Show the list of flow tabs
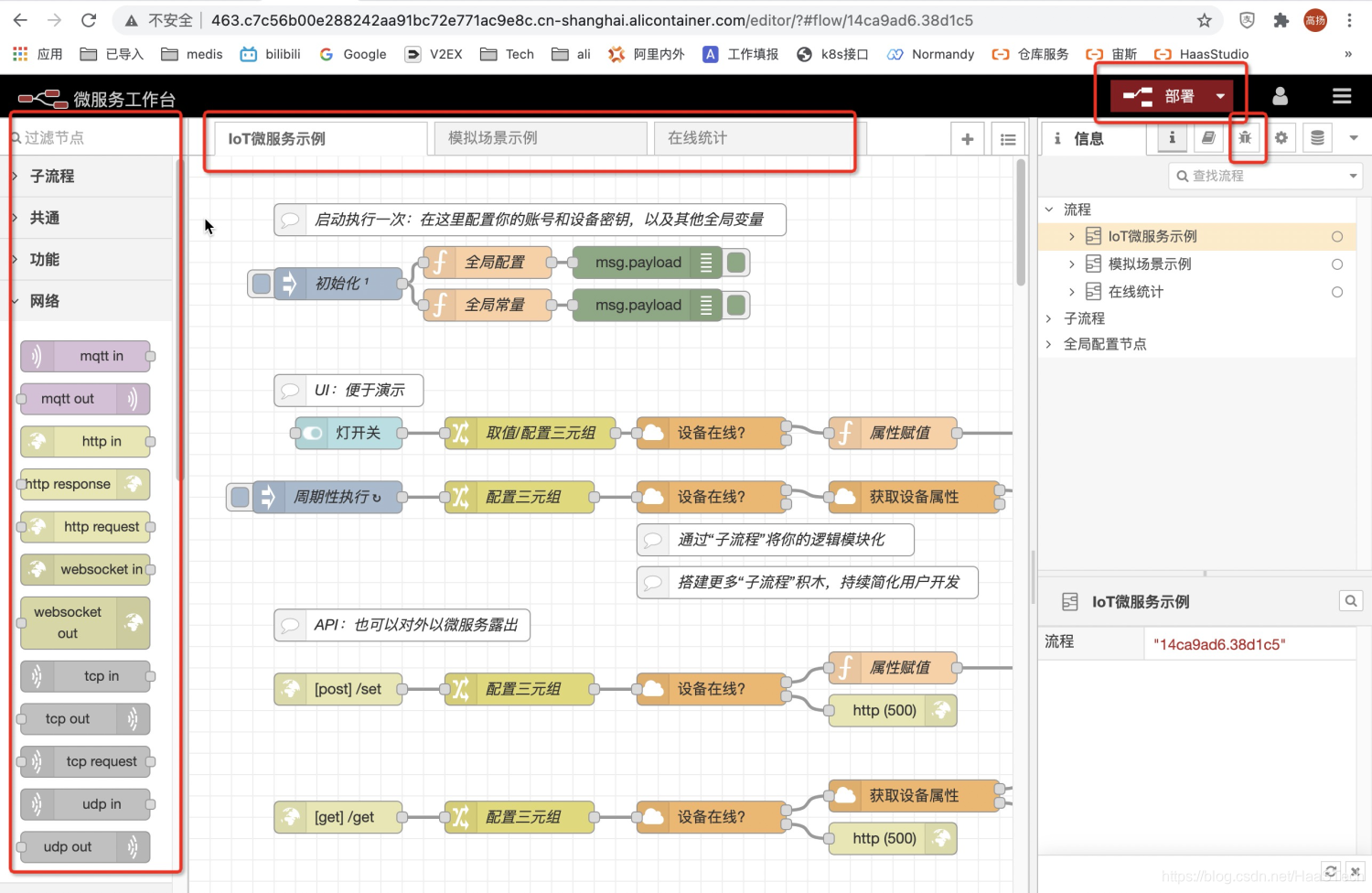Screen dimensions: 1372x893 [x=1008, y=139]
